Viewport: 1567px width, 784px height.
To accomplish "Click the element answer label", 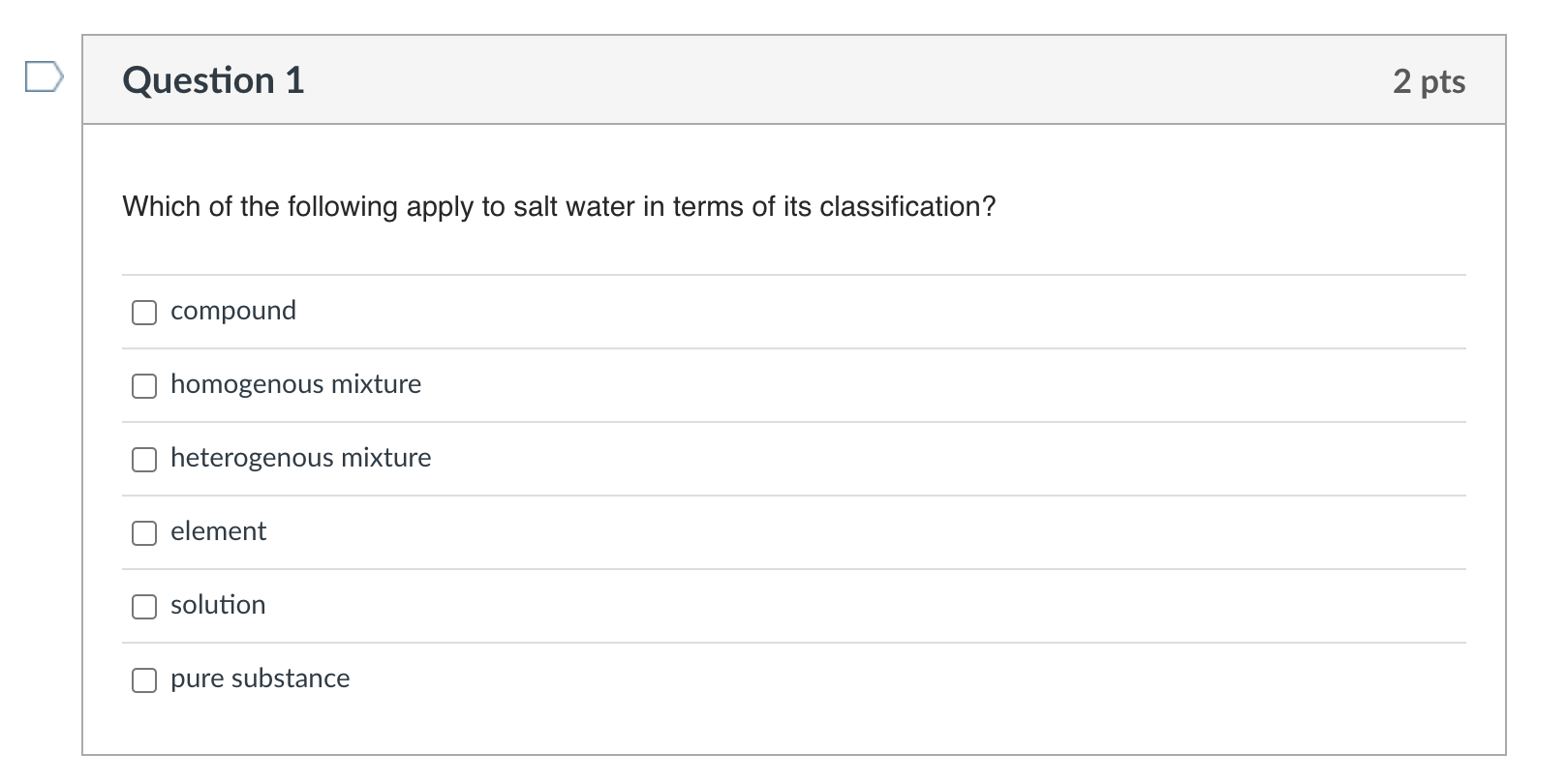I will click(218, 531).
